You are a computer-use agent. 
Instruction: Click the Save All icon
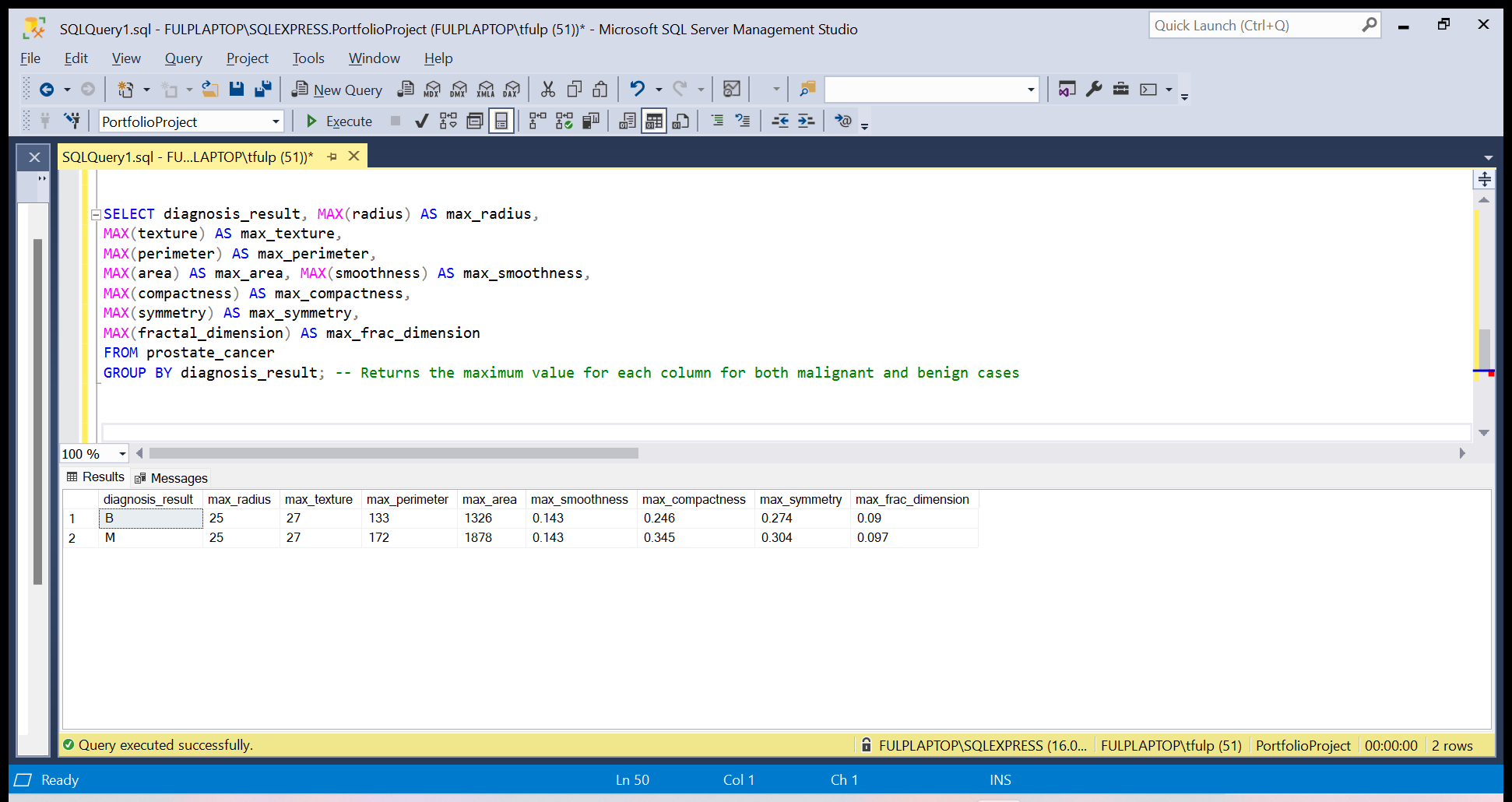pyautogui.click(x=263, y=89)
